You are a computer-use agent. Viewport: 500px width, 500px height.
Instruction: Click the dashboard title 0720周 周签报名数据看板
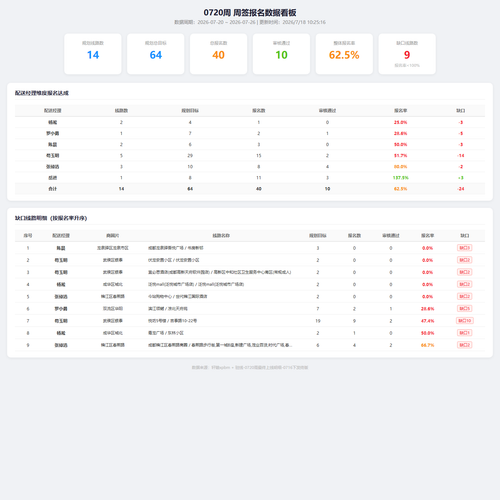click(x=250, y=13)
